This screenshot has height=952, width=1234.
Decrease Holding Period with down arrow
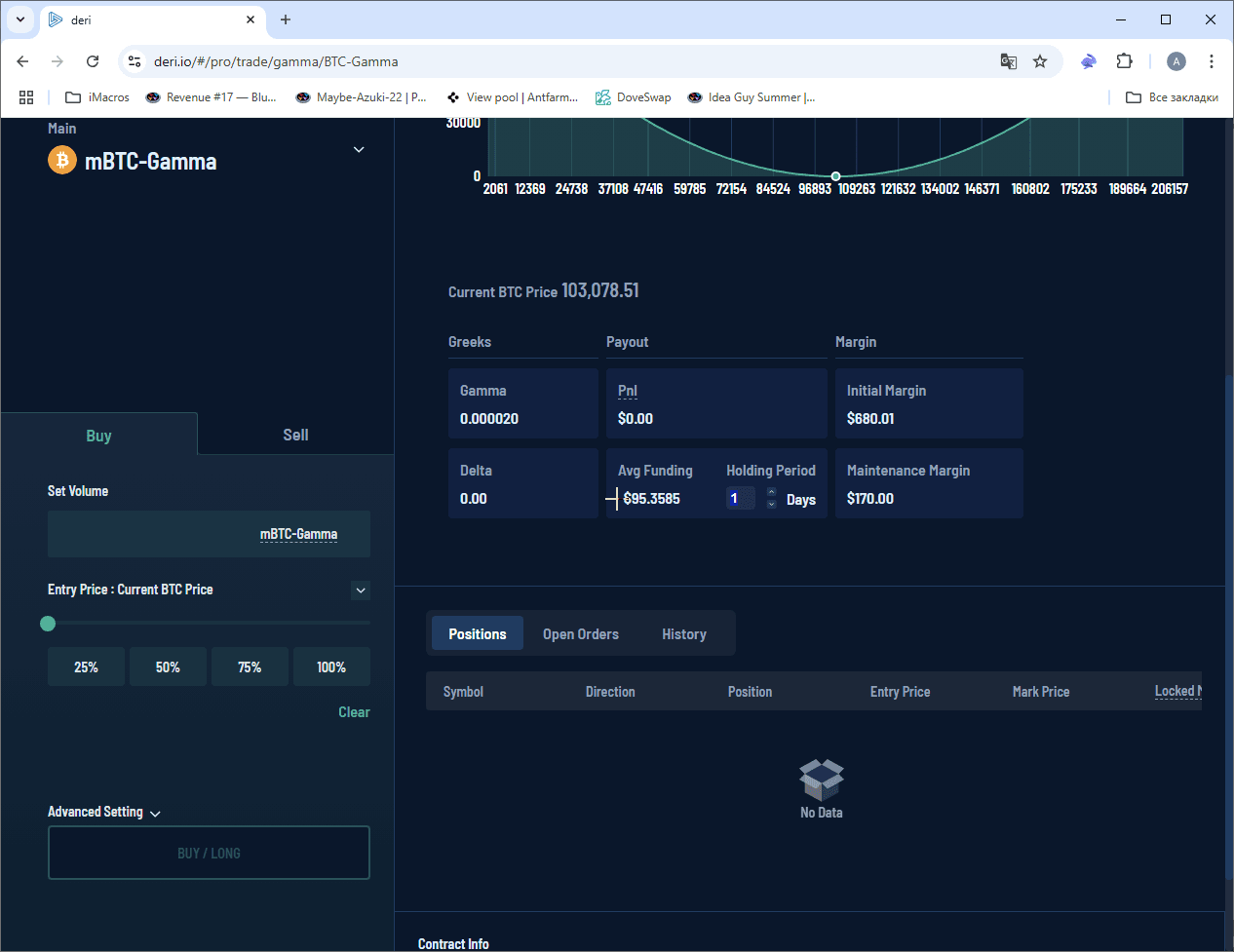771,504
